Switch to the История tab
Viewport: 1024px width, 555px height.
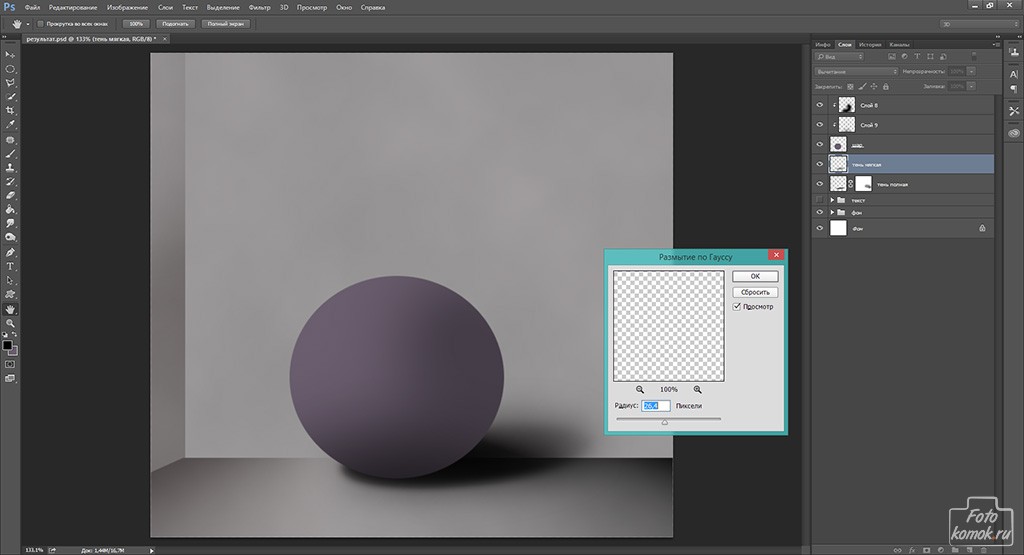pyautogui.click(x=870, y=44)
